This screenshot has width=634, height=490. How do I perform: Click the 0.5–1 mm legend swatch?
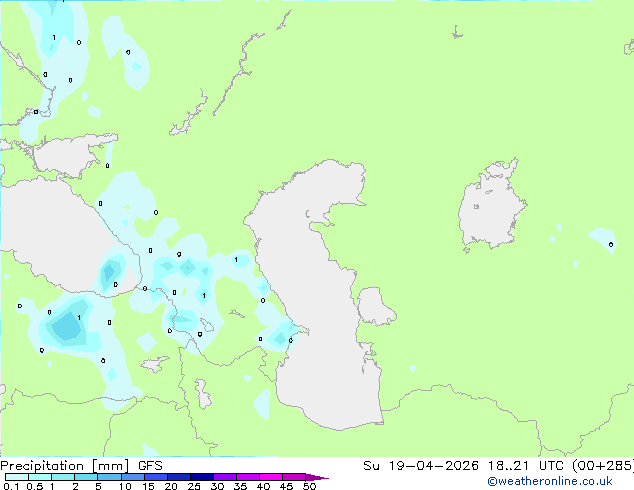click(40, 477)
